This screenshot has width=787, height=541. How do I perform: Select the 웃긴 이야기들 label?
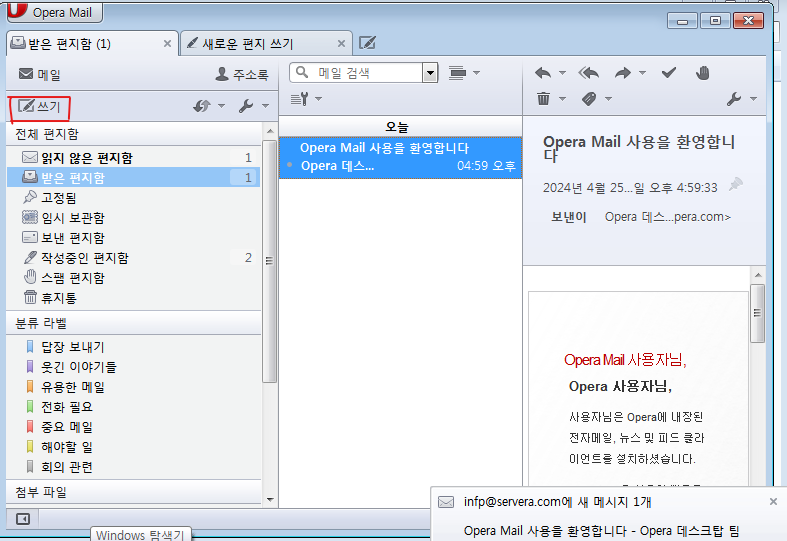click(134, 367)
